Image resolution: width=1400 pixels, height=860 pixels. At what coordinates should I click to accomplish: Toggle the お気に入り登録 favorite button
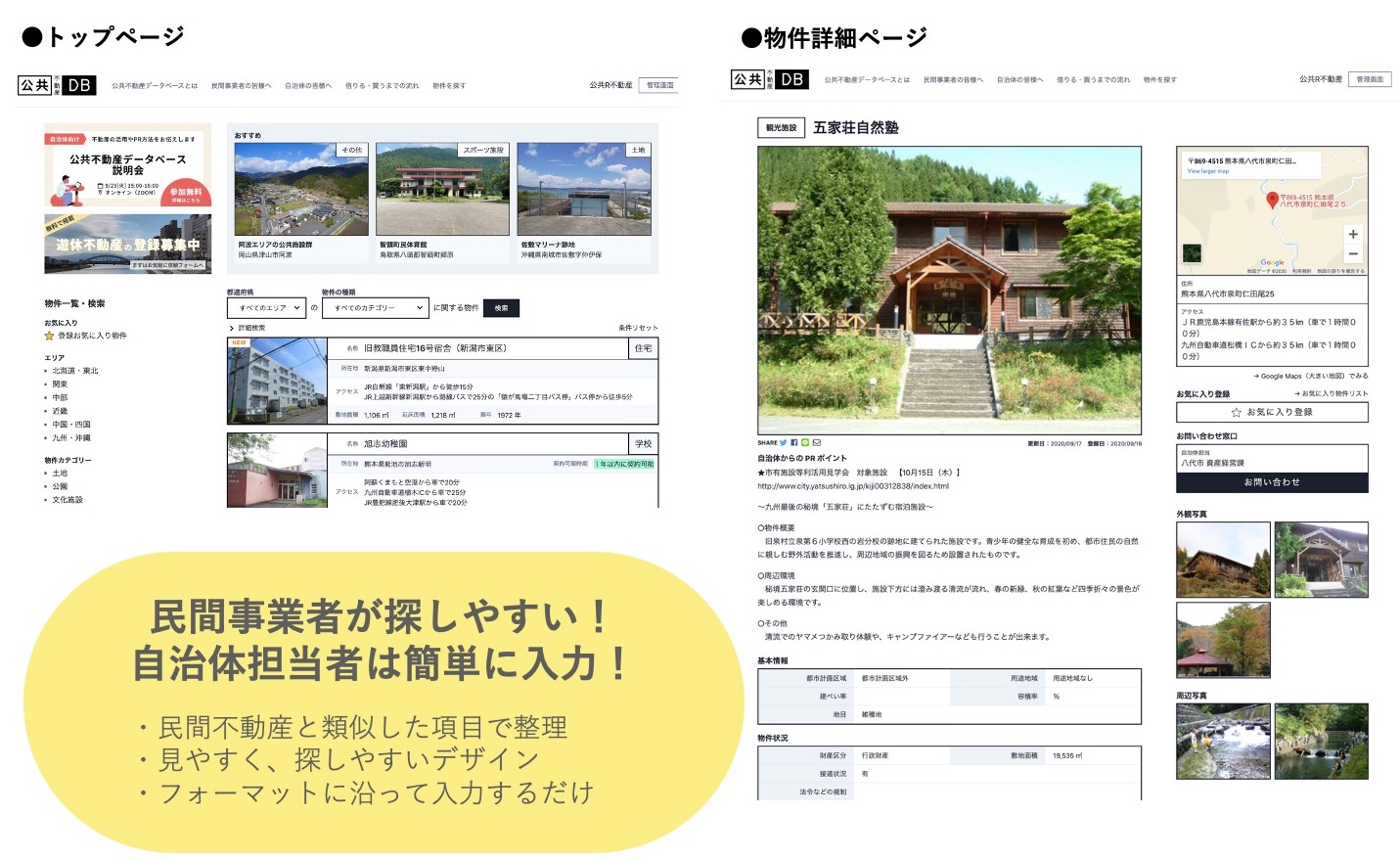coord(1271,412)
